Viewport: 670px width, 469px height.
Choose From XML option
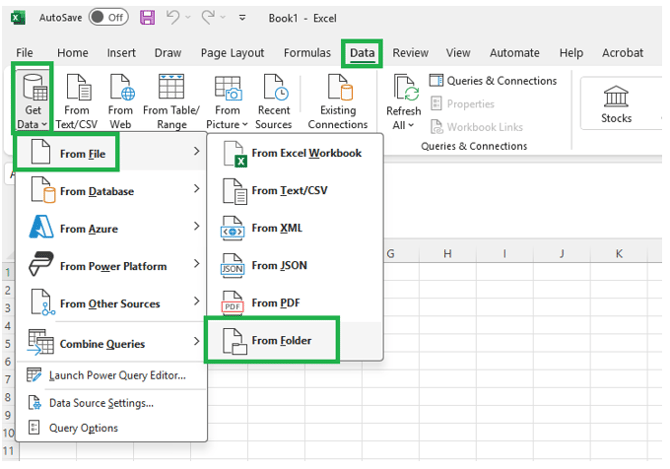[x=295, y=228]
